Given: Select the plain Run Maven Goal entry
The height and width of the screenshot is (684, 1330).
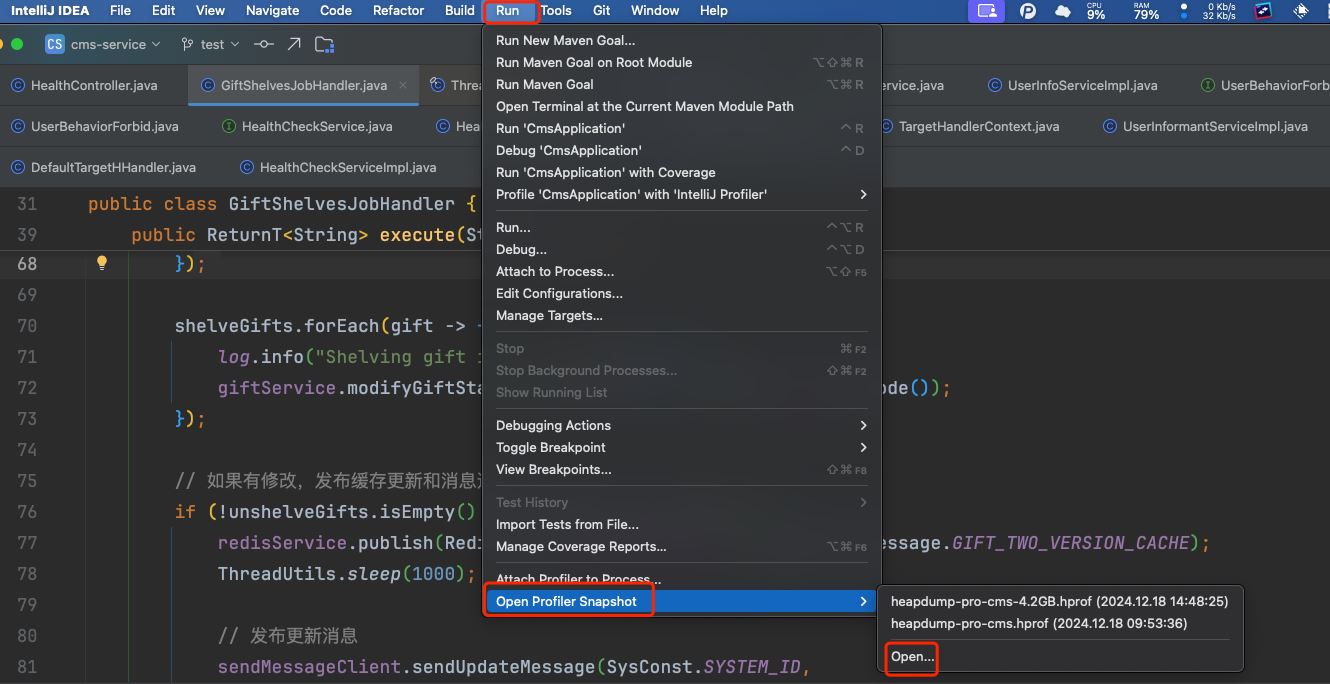Looking at the screenshot, I should 682,84.
